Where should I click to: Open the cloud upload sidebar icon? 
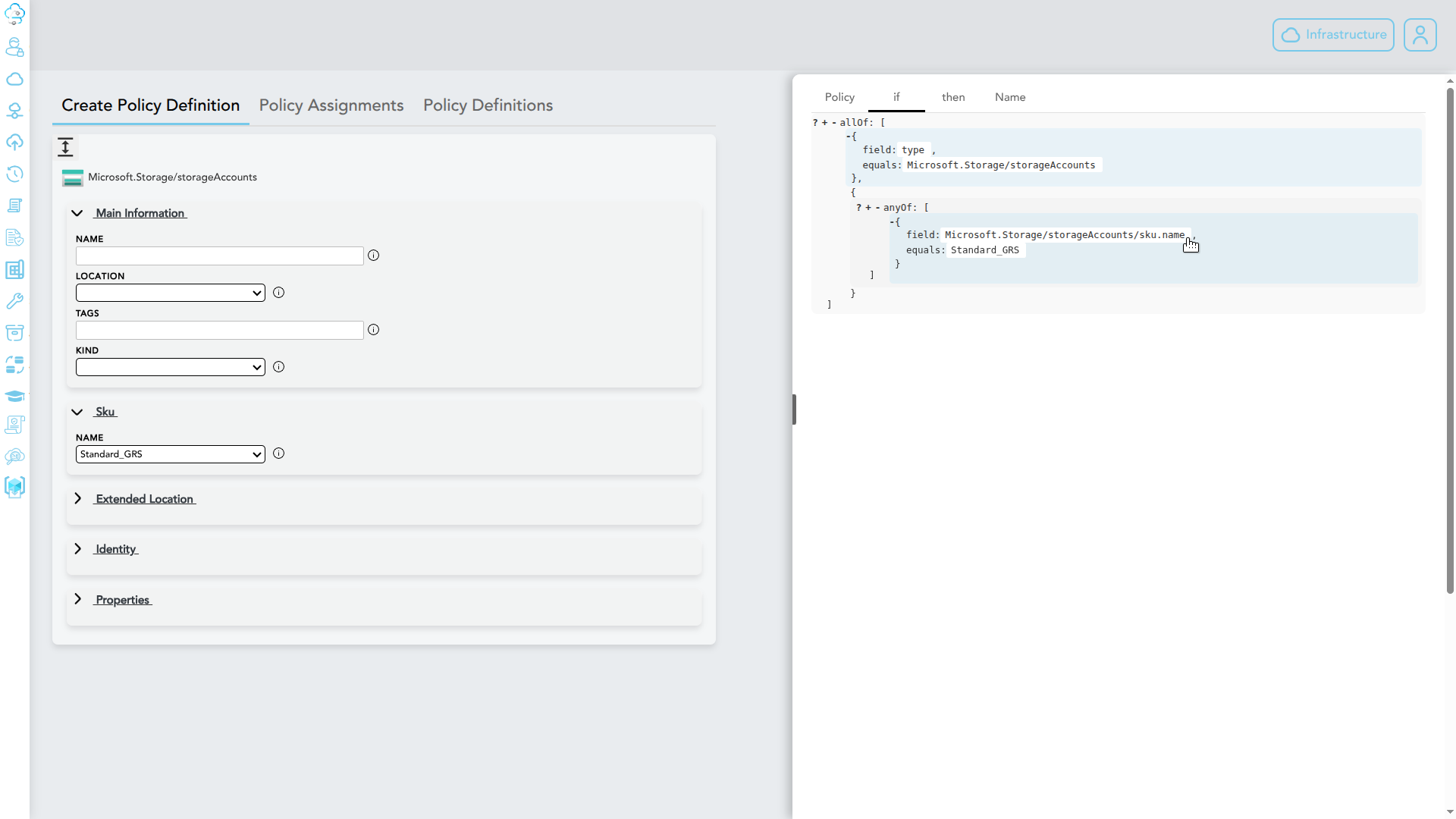click(14, 143)
